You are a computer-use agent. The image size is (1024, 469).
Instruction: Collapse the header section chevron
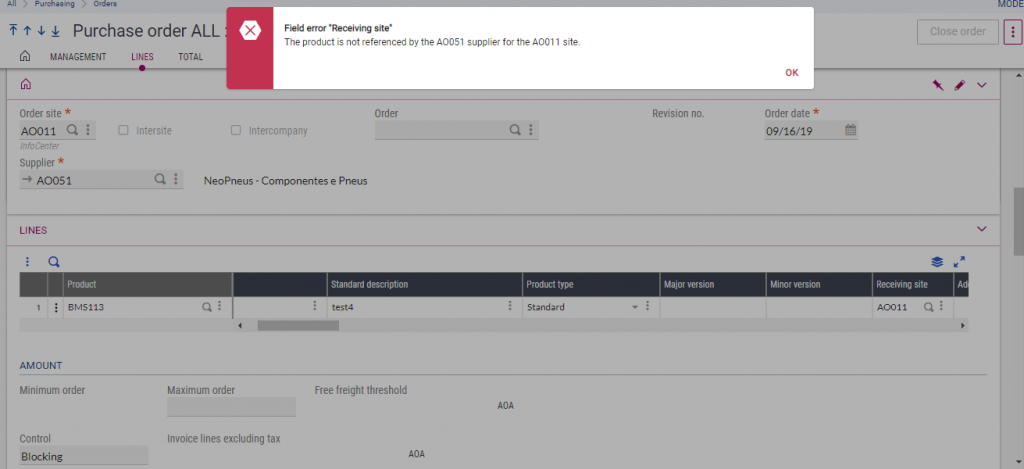[982, 85]
